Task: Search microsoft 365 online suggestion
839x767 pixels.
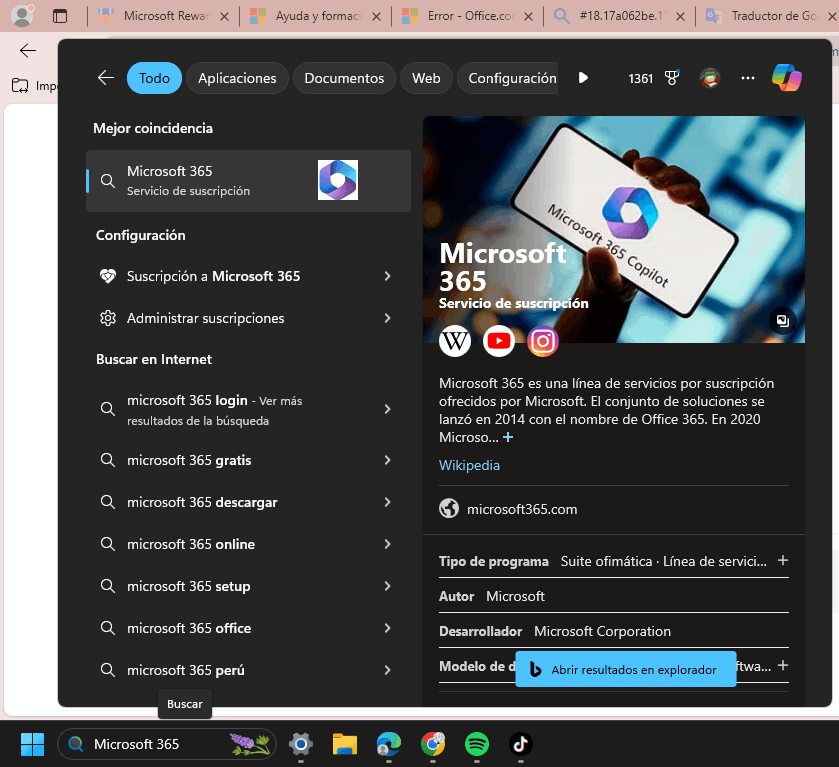Action: click(x=248, y=544)
